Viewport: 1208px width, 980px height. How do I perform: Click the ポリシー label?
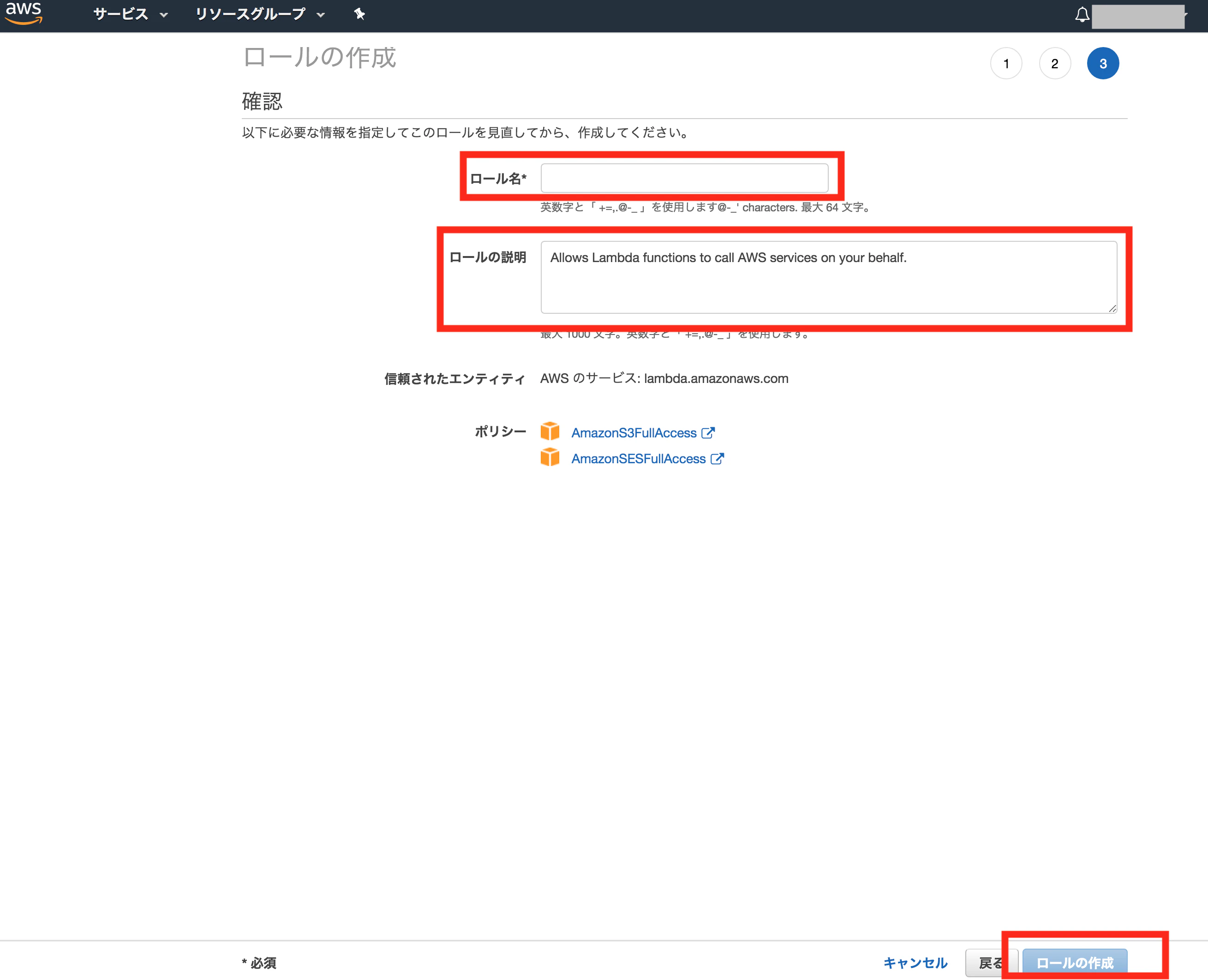point(500,432)
